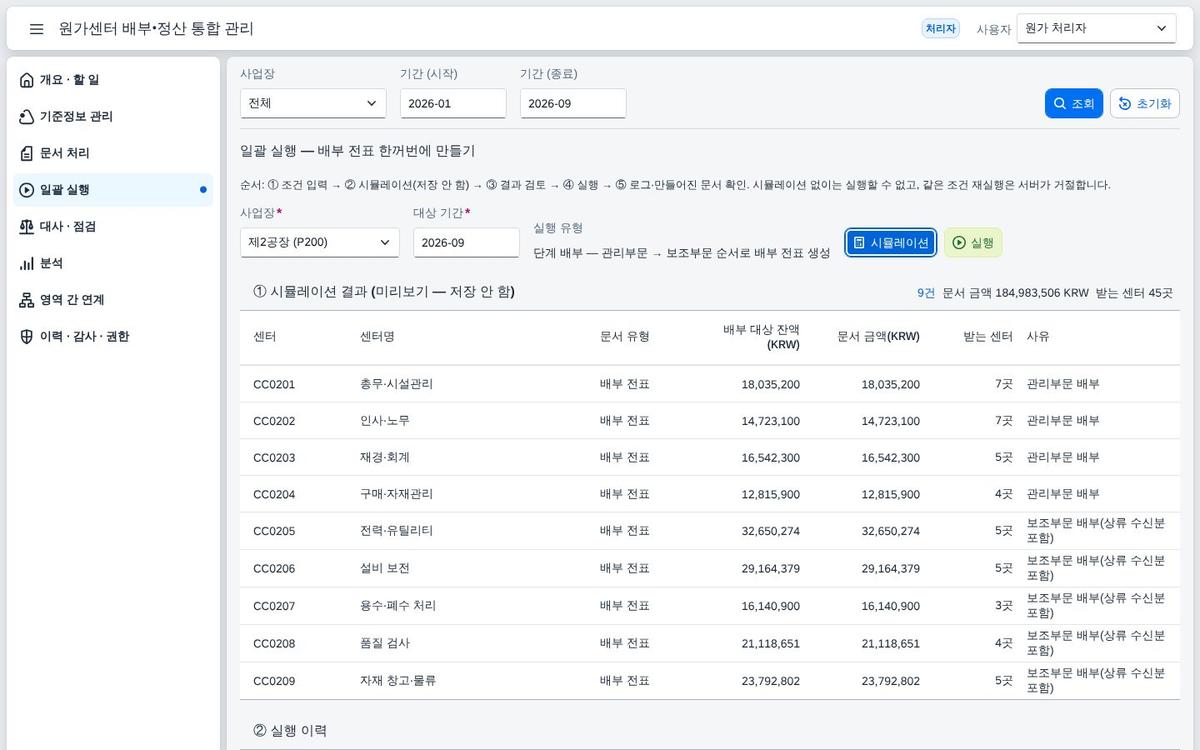The width and height of the screenshot is (1200, 750).
Task: Click the 문서 금액 184,983,506 KRW summary
Action: click(1015, 293)
